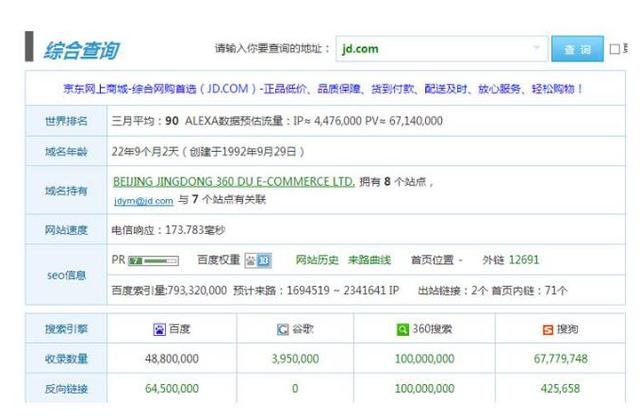This screenshot has height=418, width=640.
Task: Click the 预计来路 IP range text
Action: pos(316,291)
